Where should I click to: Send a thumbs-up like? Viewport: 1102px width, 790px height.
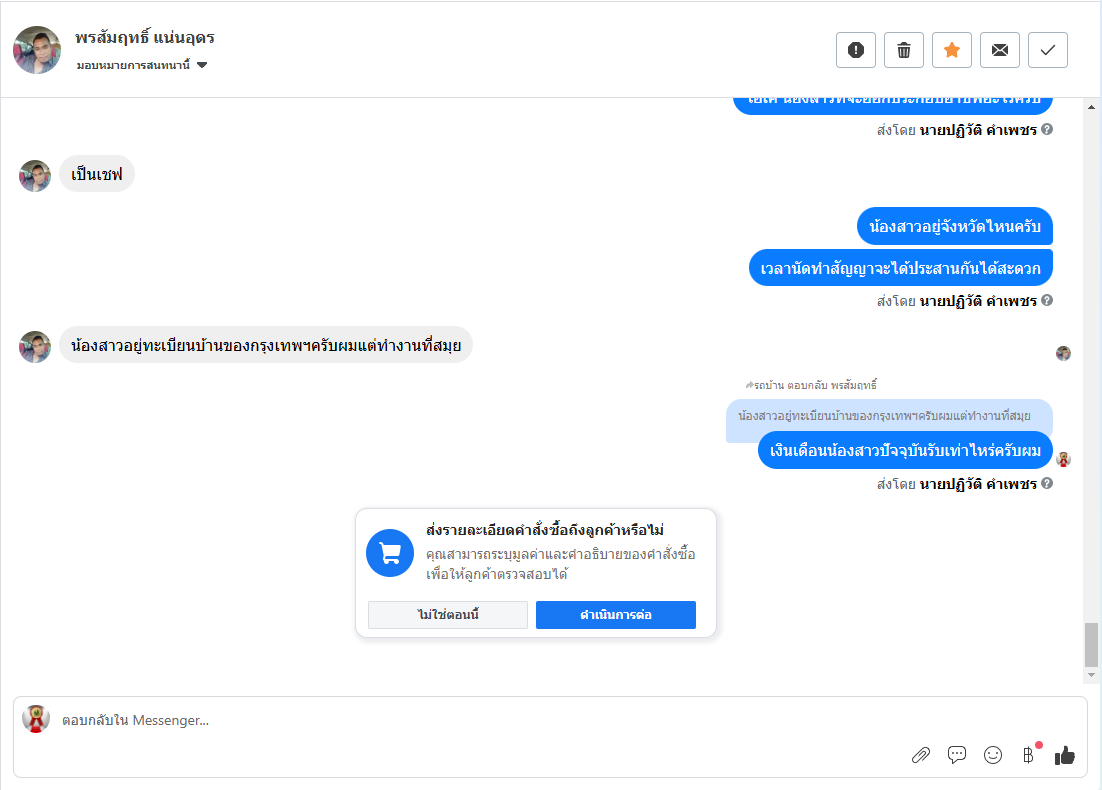pos(1065,755)
